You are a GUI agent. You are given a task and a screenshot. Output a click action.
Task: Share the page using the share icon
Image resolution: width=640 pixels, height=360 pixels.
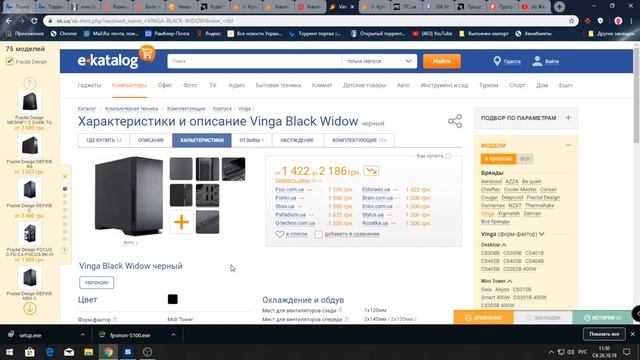[x=455, y=121]
